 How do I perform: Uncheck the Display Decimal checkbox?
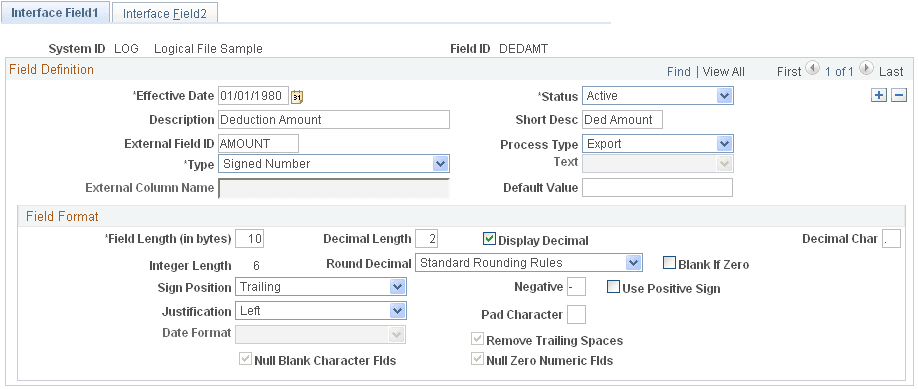coord(489,238)
